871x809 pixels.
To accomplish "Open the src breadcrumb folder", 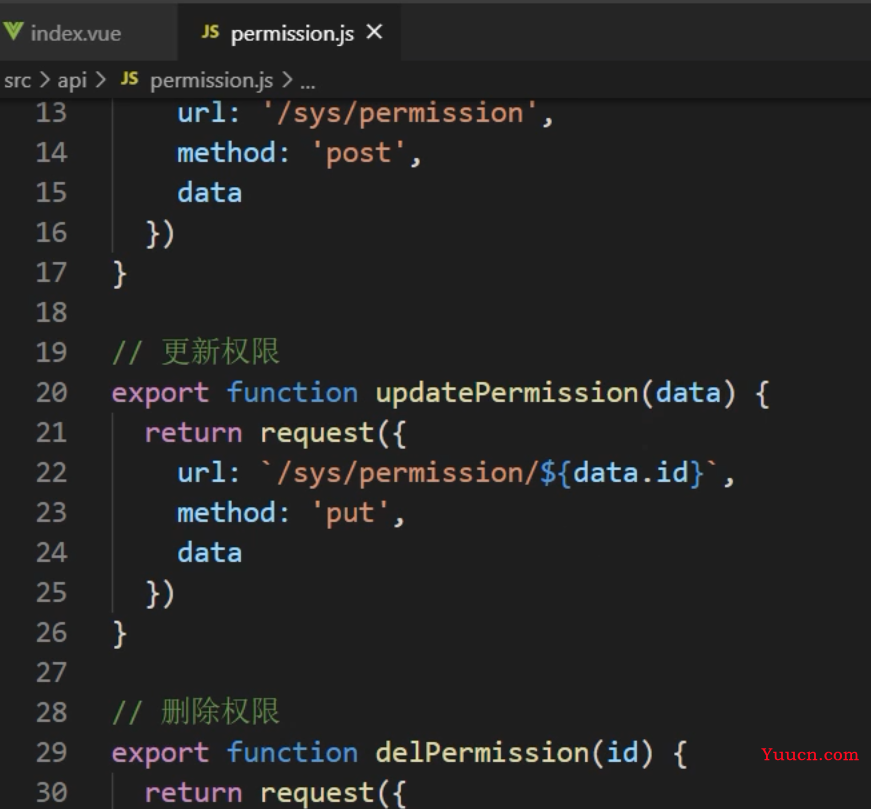I will [x=17, y=81].
